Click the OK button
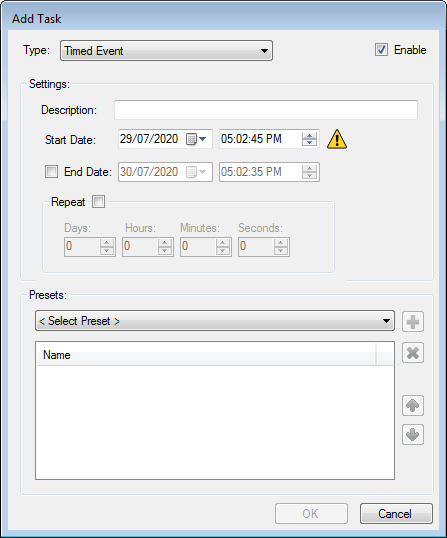This screenshot has width=447, height=538. pos(311,514)
